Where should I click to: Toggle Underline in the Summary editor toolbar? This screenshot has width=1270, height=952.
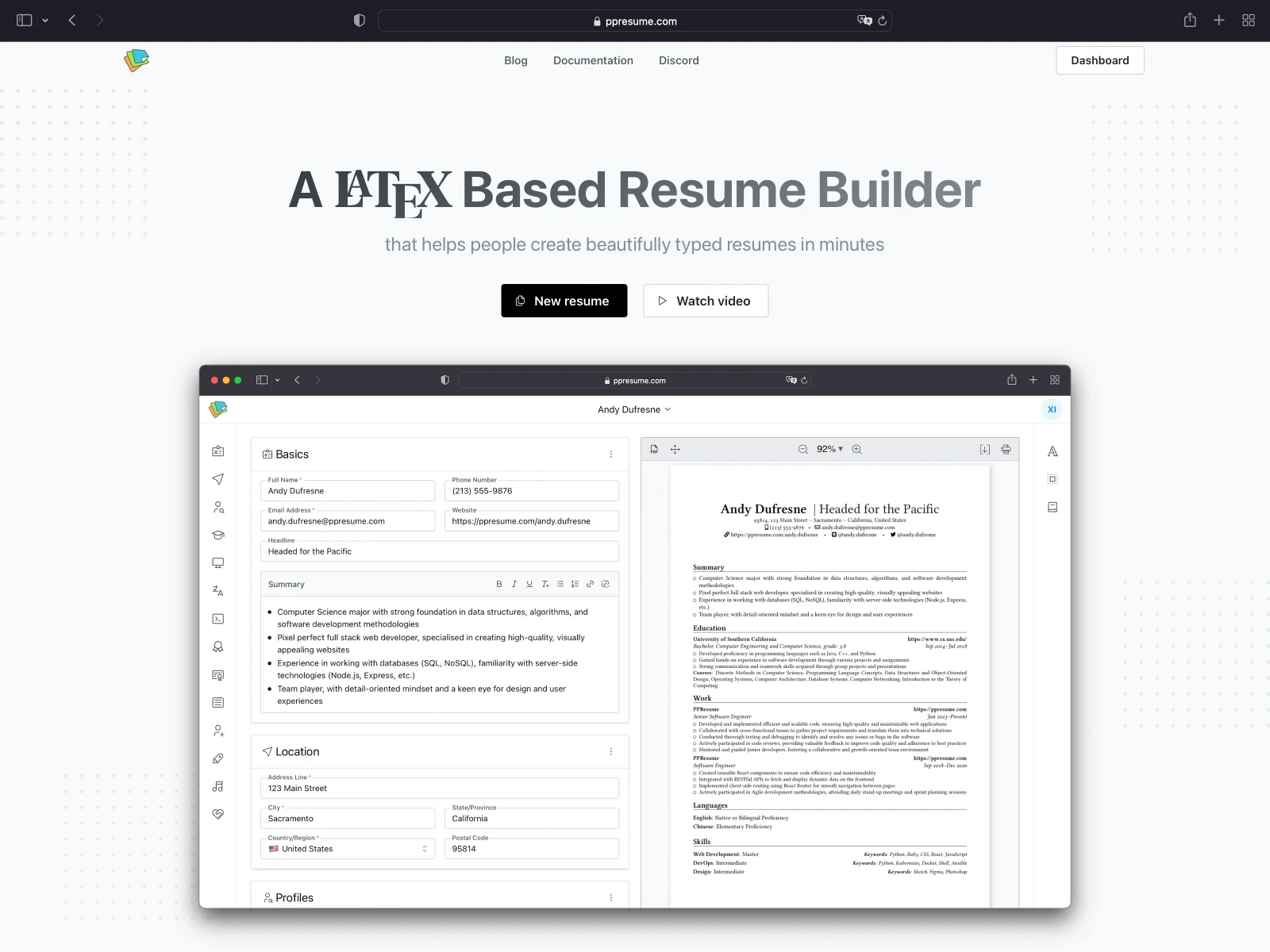(x=529, y=584)
